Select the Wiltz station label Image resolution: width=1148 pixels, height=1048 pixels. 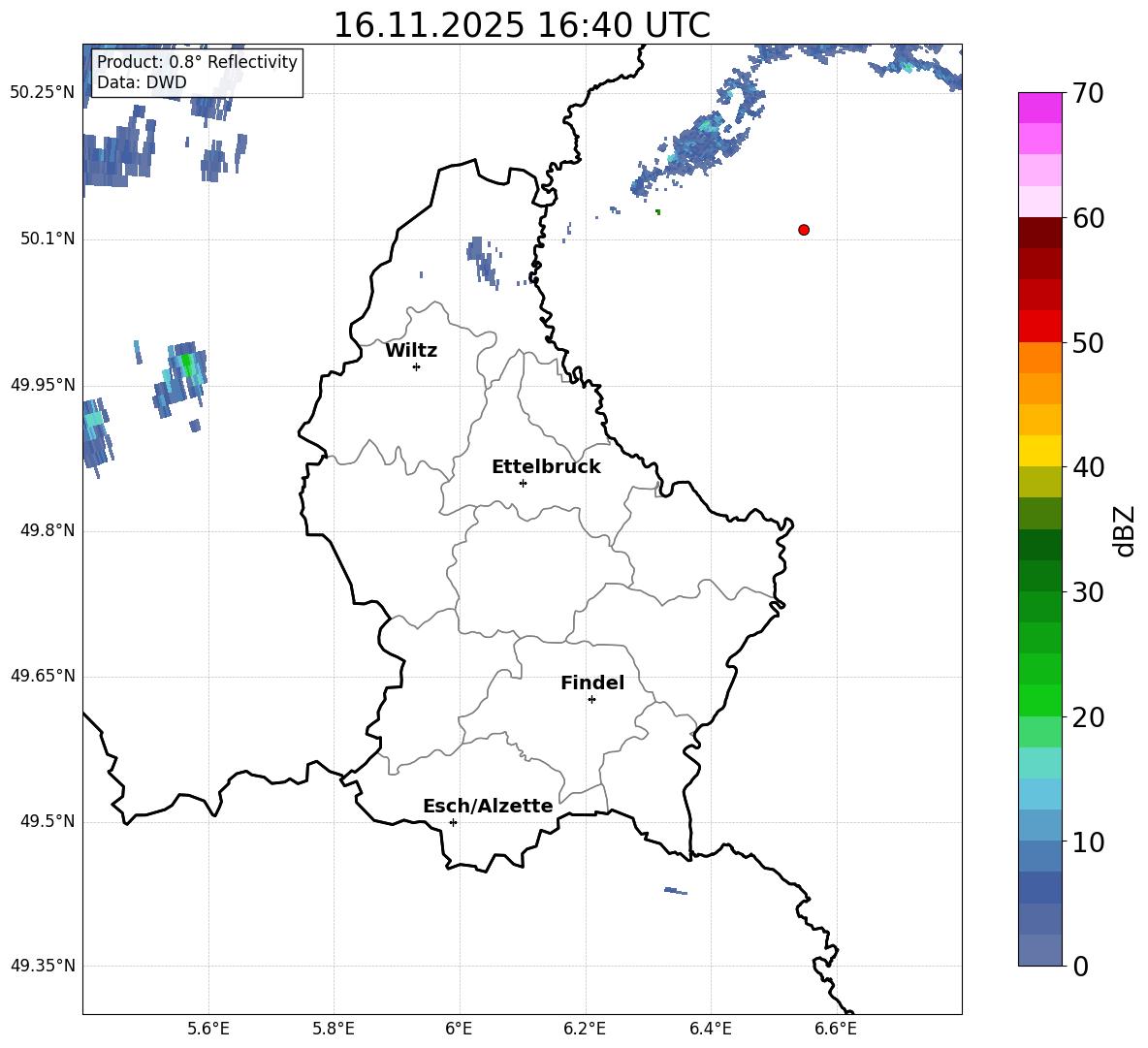(x=411, y=351)
